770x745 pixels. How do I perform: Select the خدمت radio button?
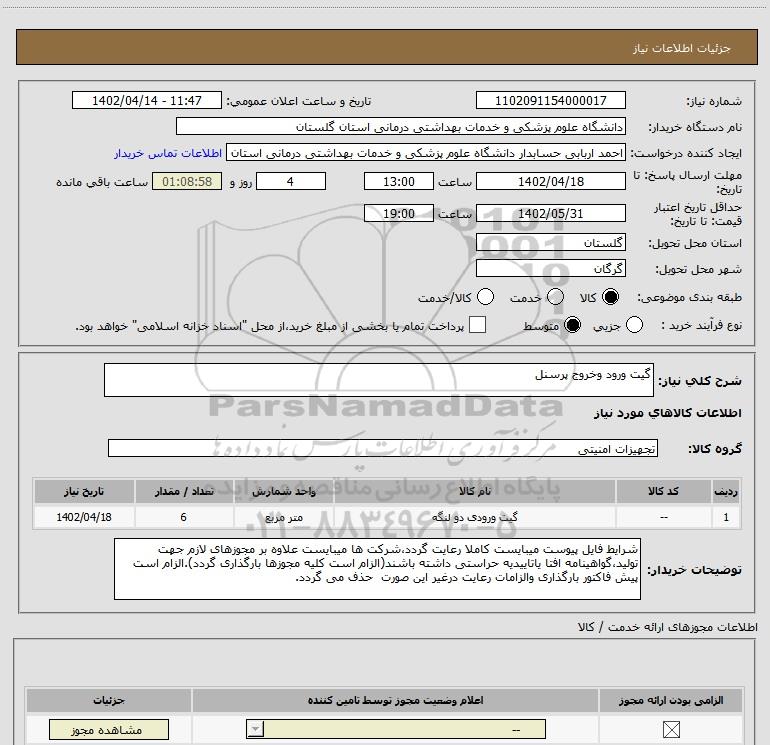[555, 297]
